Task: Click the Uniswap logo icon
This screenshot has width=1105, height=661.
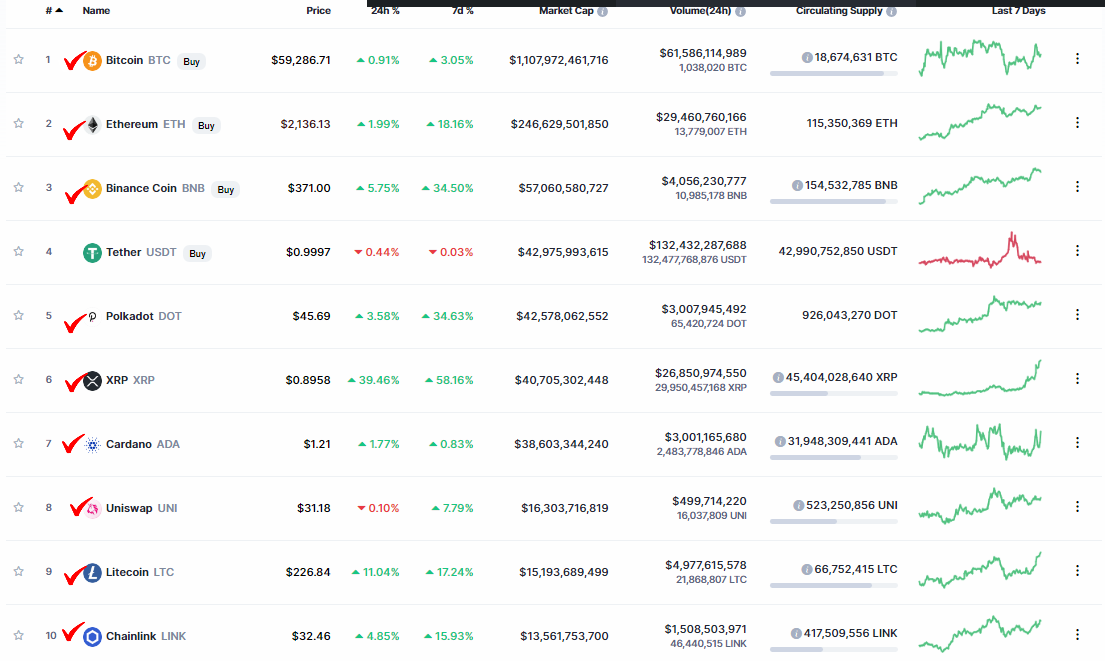Action: pyautogui.click(x=92, y=509)
